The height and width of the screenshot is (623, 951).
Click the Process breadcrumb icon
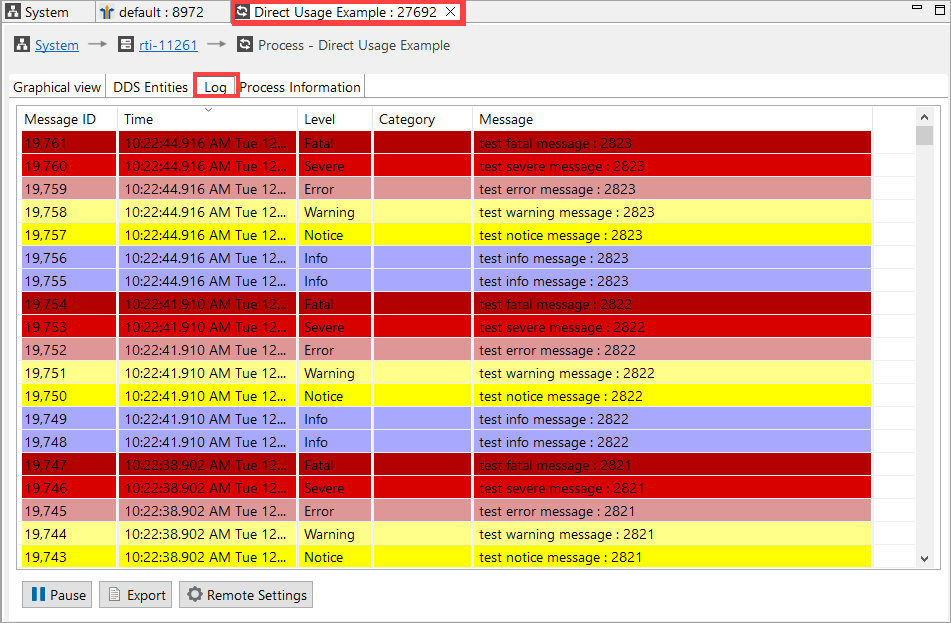(245, 44)
